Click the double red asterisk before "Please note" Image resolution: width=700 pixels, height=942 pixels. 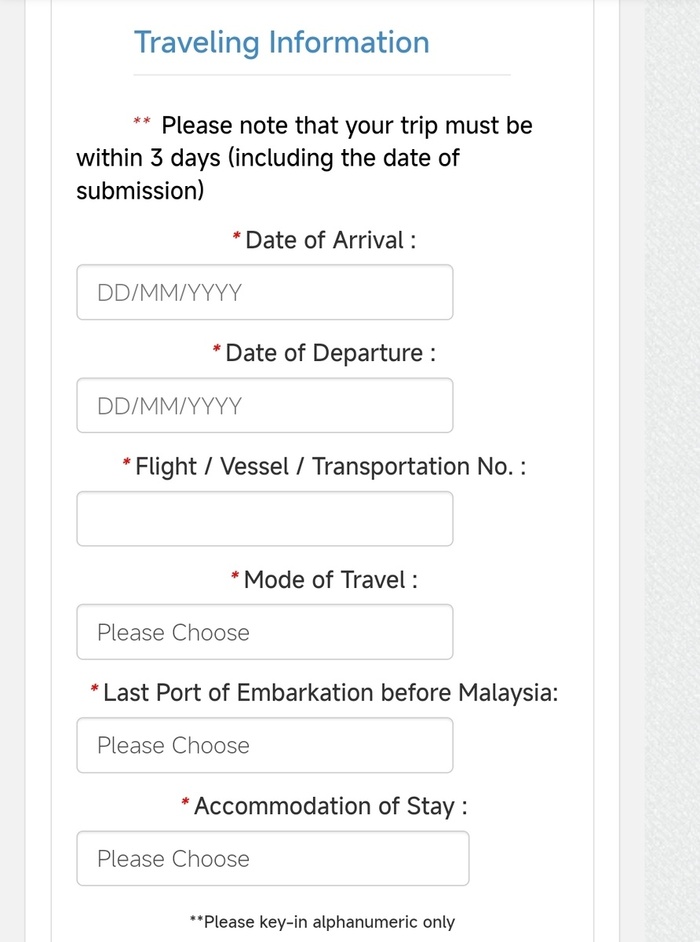[142, 123]
